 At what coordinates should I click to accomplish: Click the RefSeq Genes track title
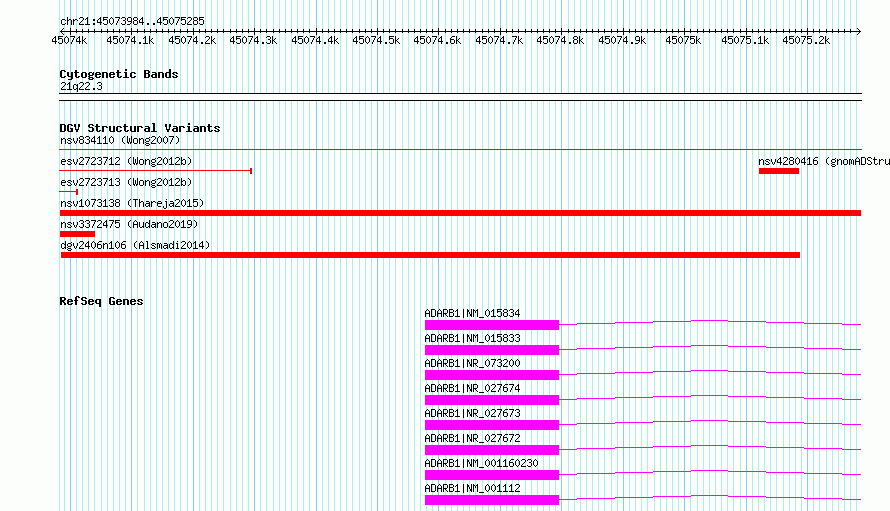coord(101,301)
